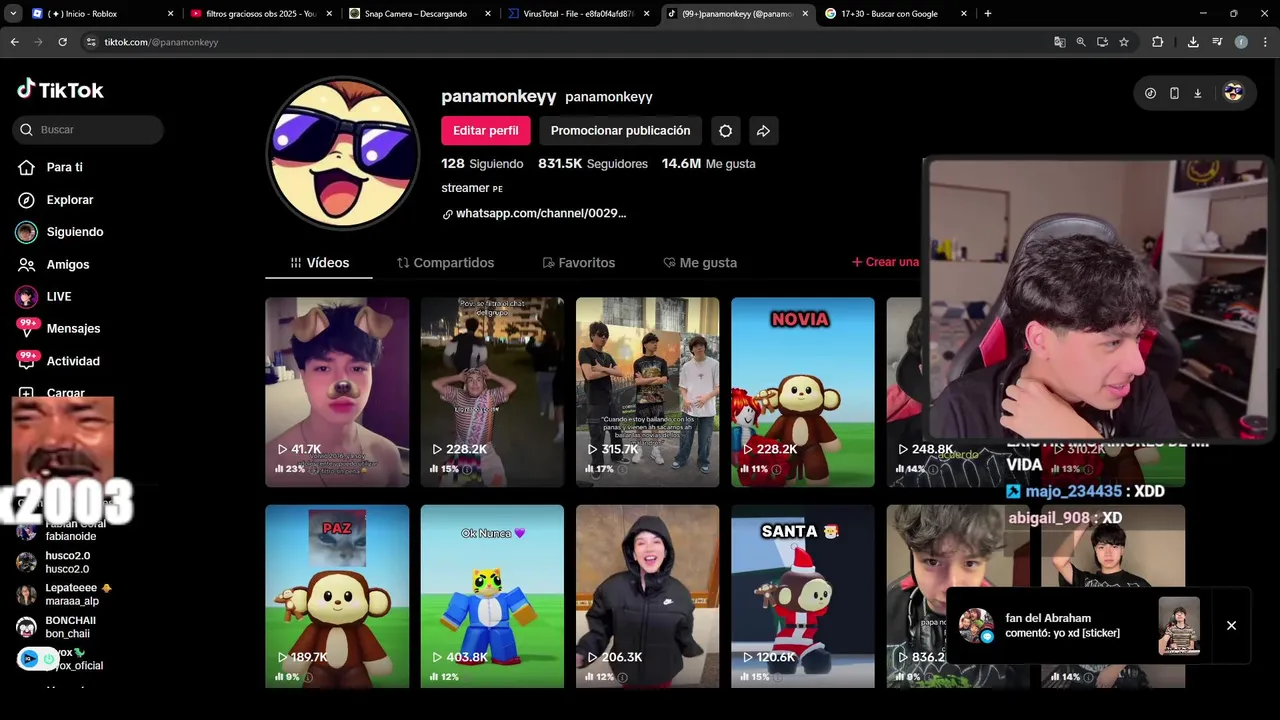Image resolution: width=1280 pixels, height=720 pixels.
Task: Click the Editar perfil button
Action: pyautogui.click(x=485, y=131)
